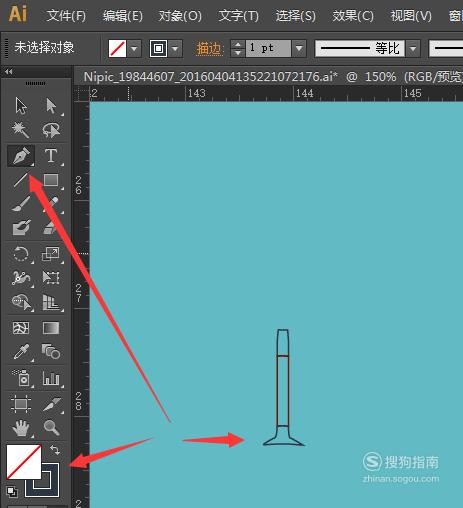This screenshot has height=508, width=463.
Task: Select the Line Segment tool
Action: 21,180
